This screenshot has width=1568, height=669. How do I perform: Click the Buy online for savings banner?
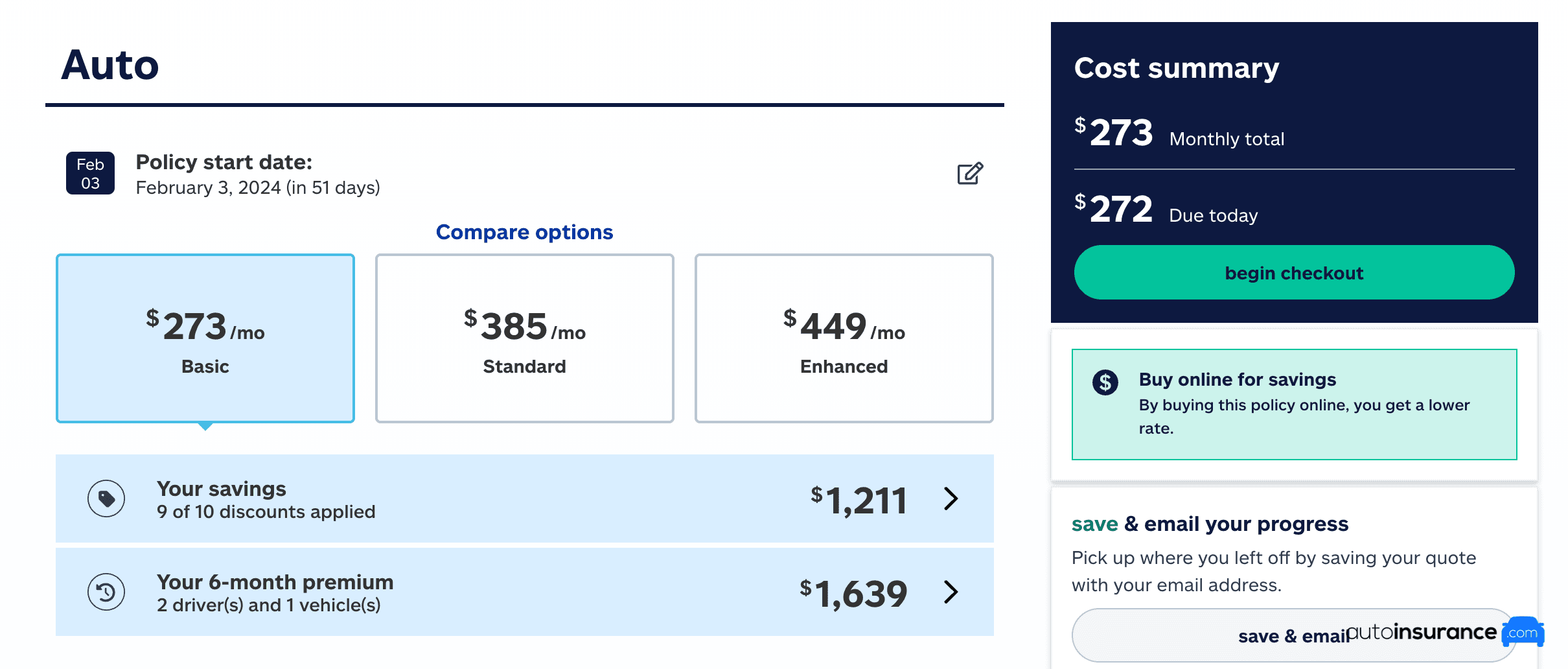1295,405
